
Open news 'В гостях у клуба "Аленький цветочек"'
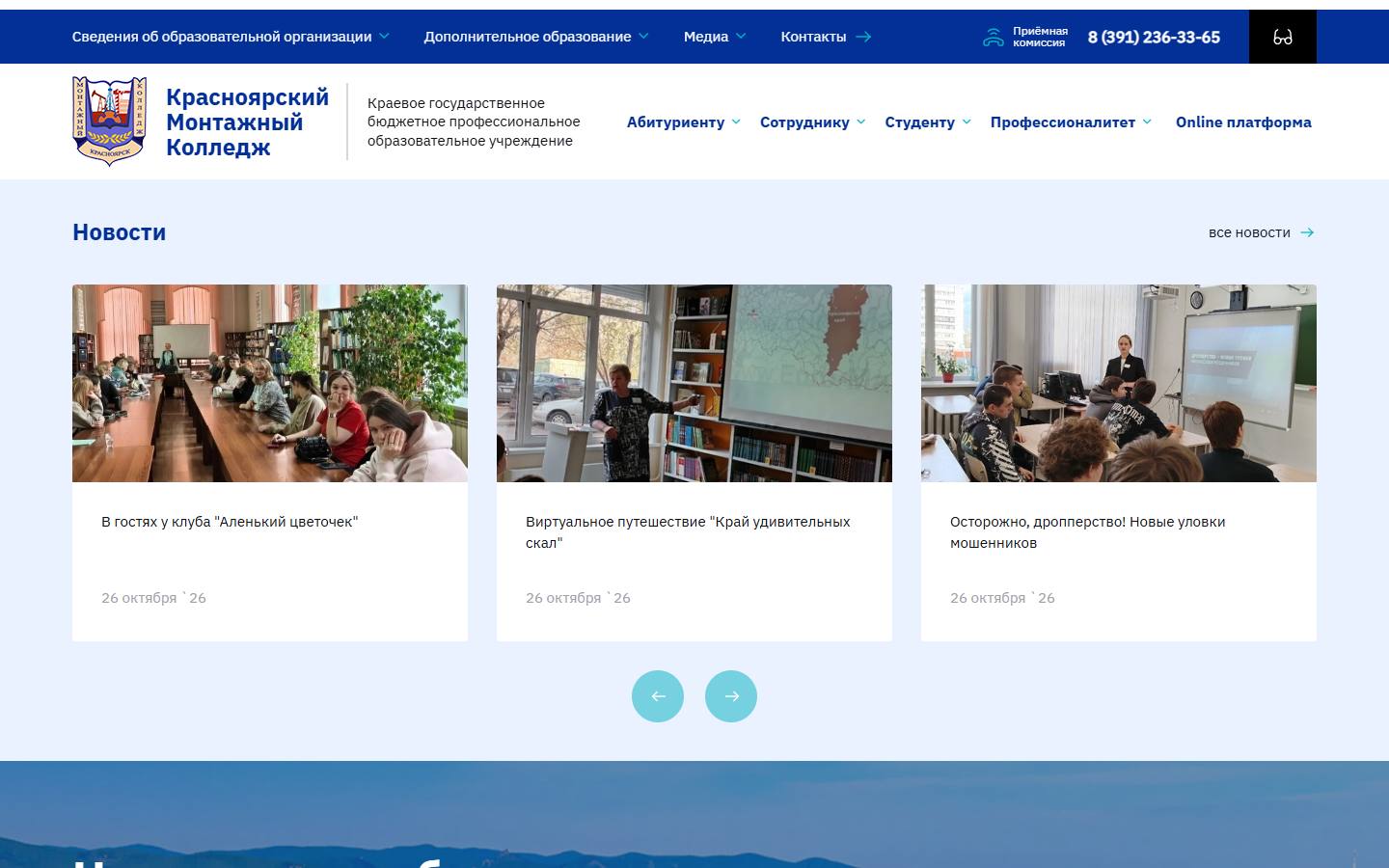230,522
